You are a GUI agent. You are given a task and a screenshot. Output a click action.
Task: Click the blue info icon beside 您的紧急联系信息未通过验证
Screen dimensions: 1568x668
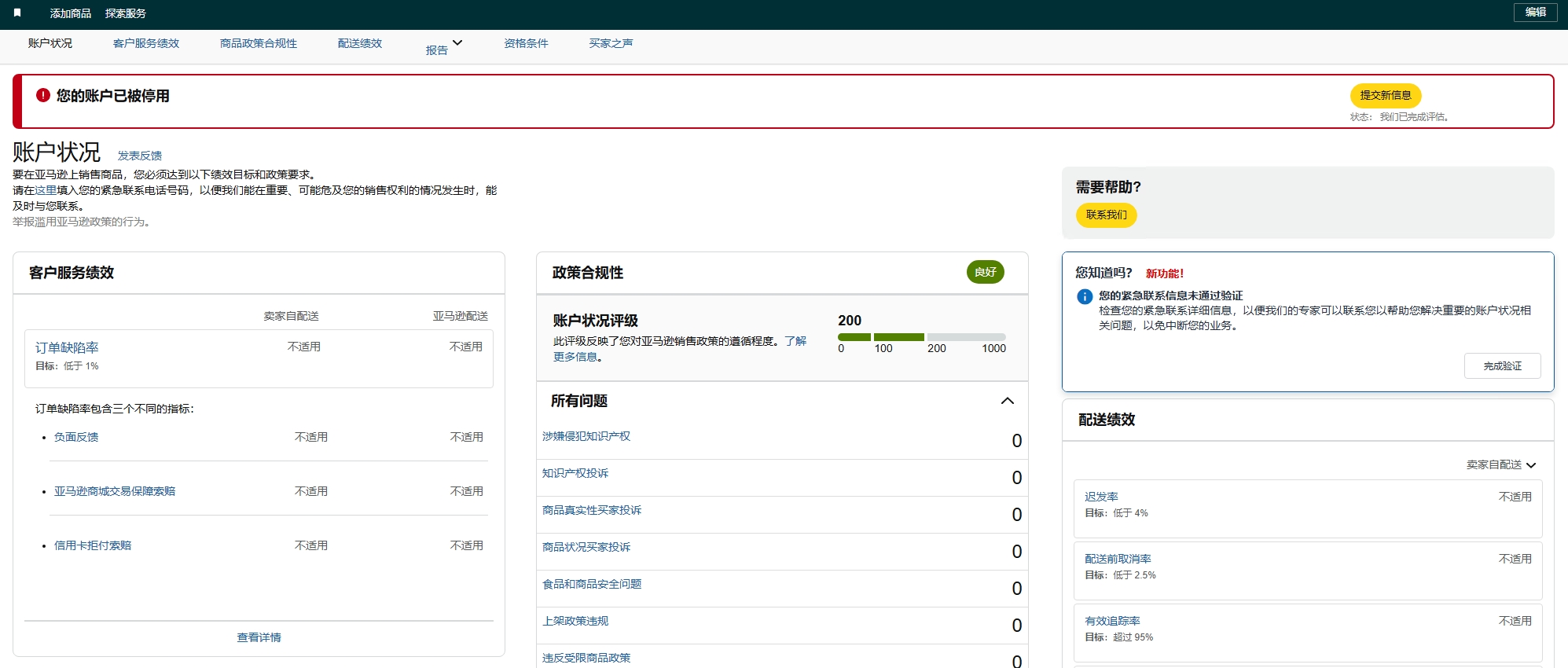[1085, 296]
